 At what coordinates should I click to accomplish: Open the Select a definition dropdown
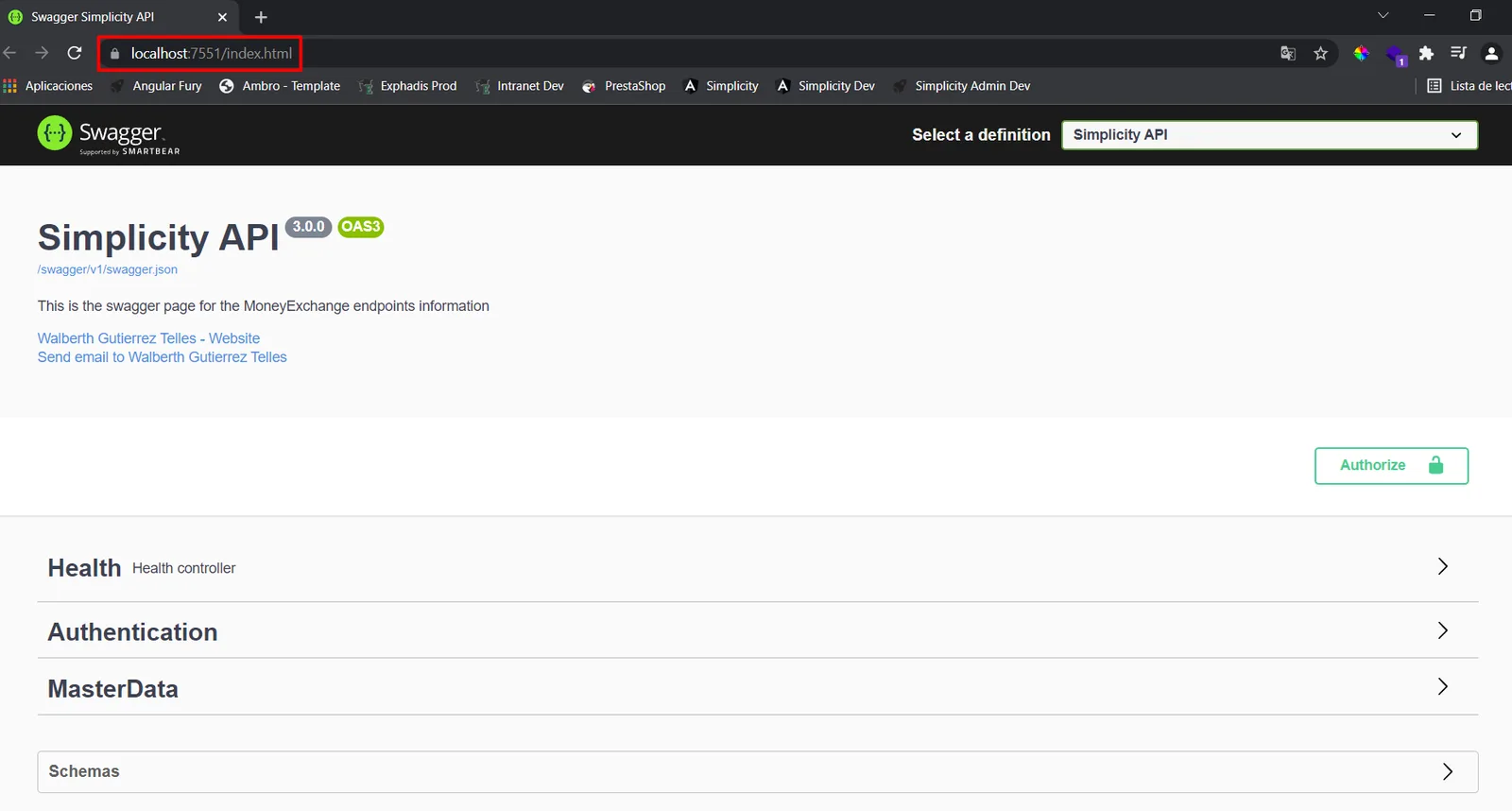(x=1269, y=135)
